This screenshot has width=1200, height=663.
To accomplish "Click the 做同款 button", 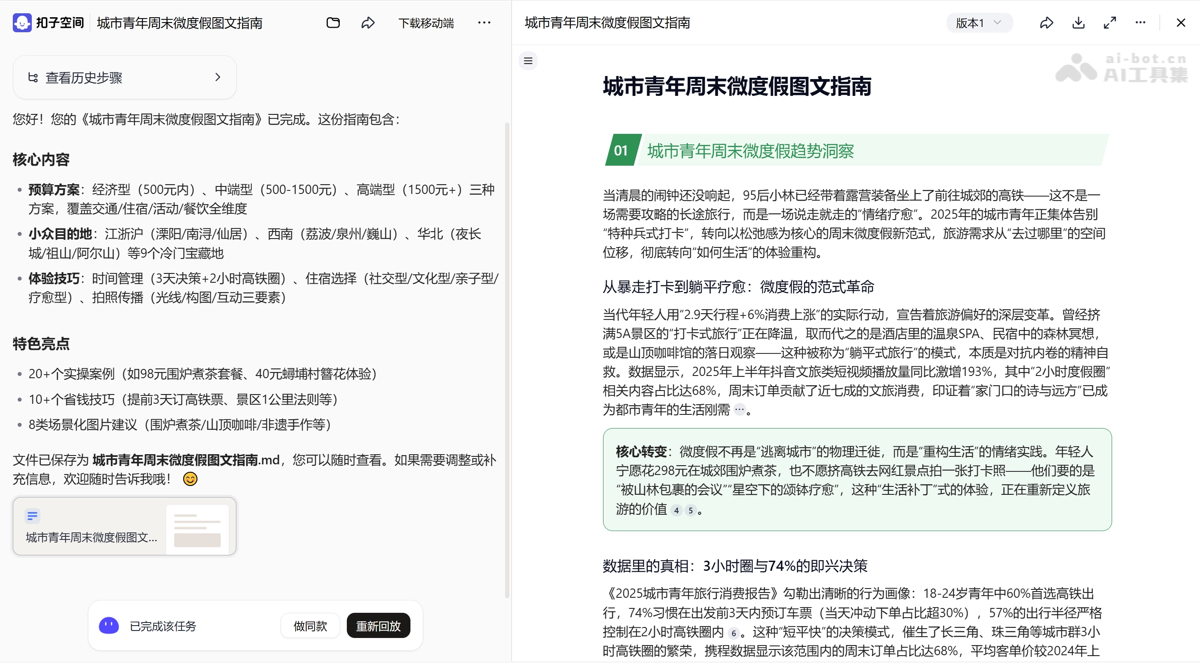I will (310, 625).
